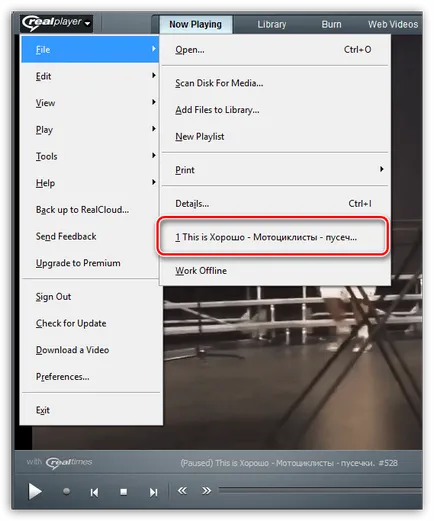This screenshot has width=434, height=521.
Task: Expand the View submenu
Action: click(x=90, y=103)
